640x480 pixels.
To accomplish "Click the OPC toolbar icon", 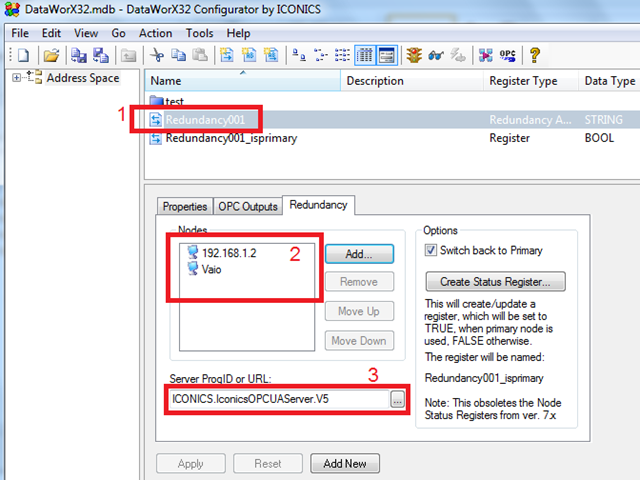I will [x=507, y=55].
